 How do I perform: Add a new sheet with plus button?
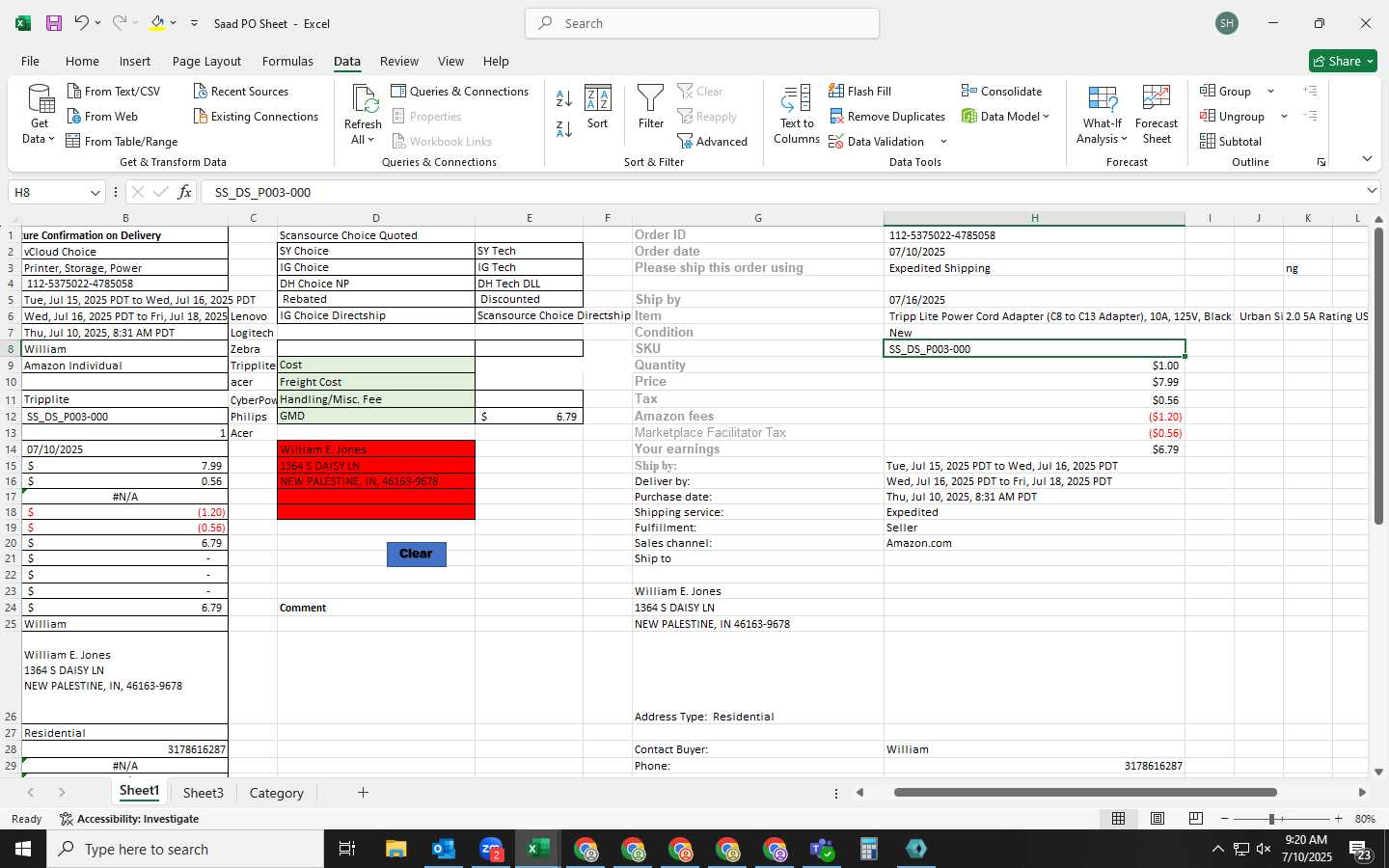363,793
